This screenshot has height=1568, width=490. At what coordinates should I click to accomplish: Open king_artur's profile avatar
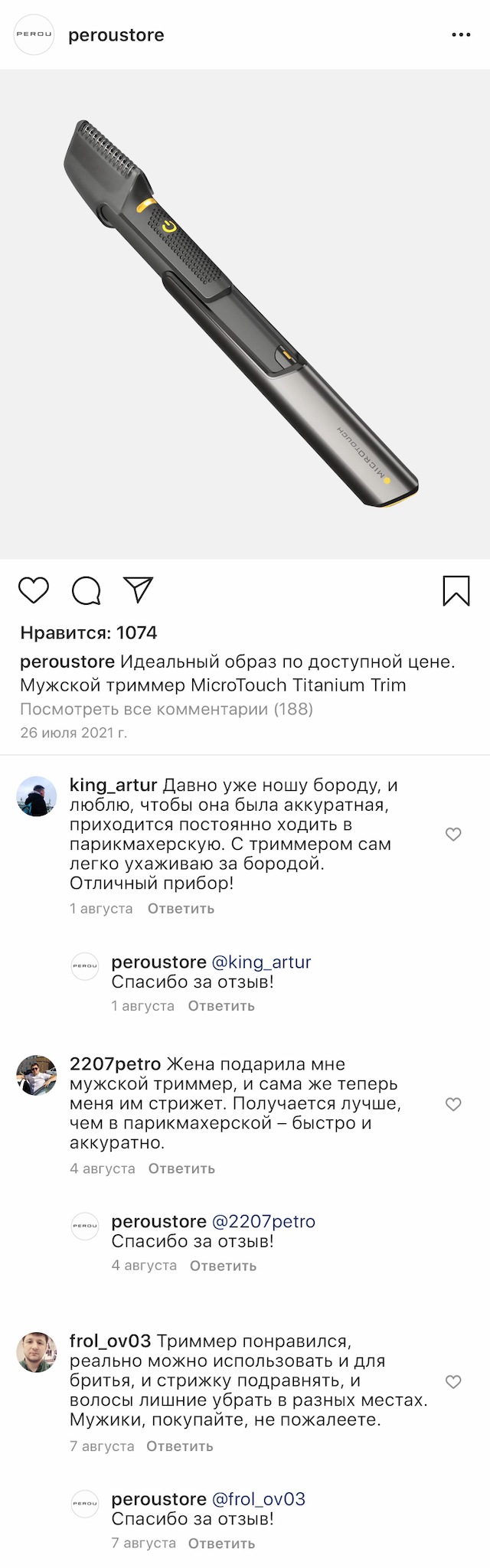[x=37, y=796]
